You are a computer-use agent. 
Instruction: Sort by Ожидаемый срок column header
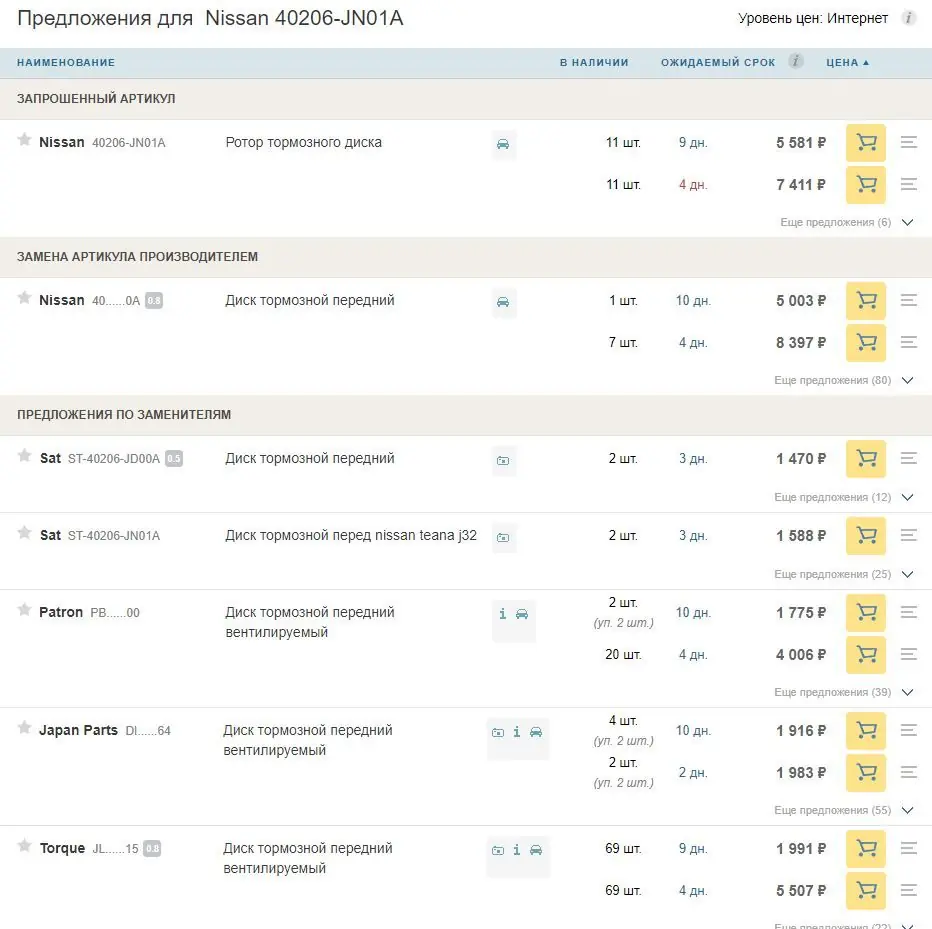(x=718, y=62)
